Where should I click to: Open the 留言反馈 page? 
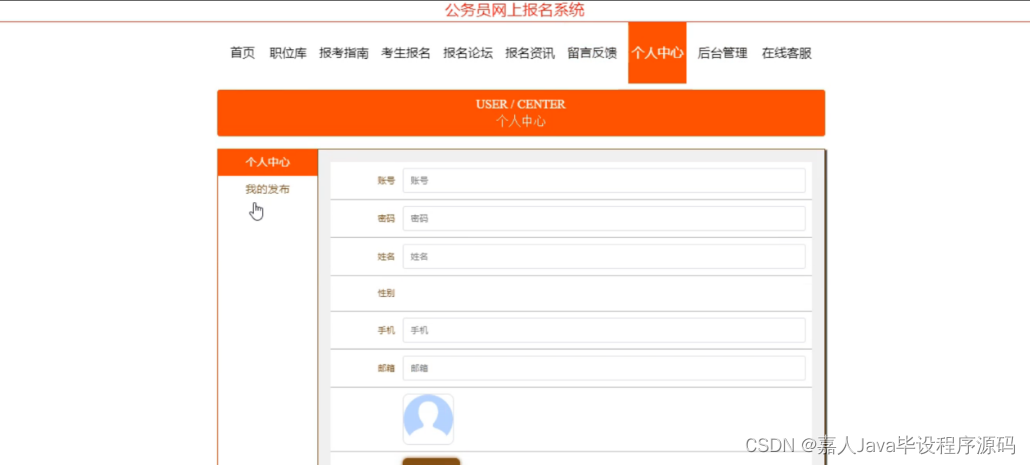(x=592, y=53)
